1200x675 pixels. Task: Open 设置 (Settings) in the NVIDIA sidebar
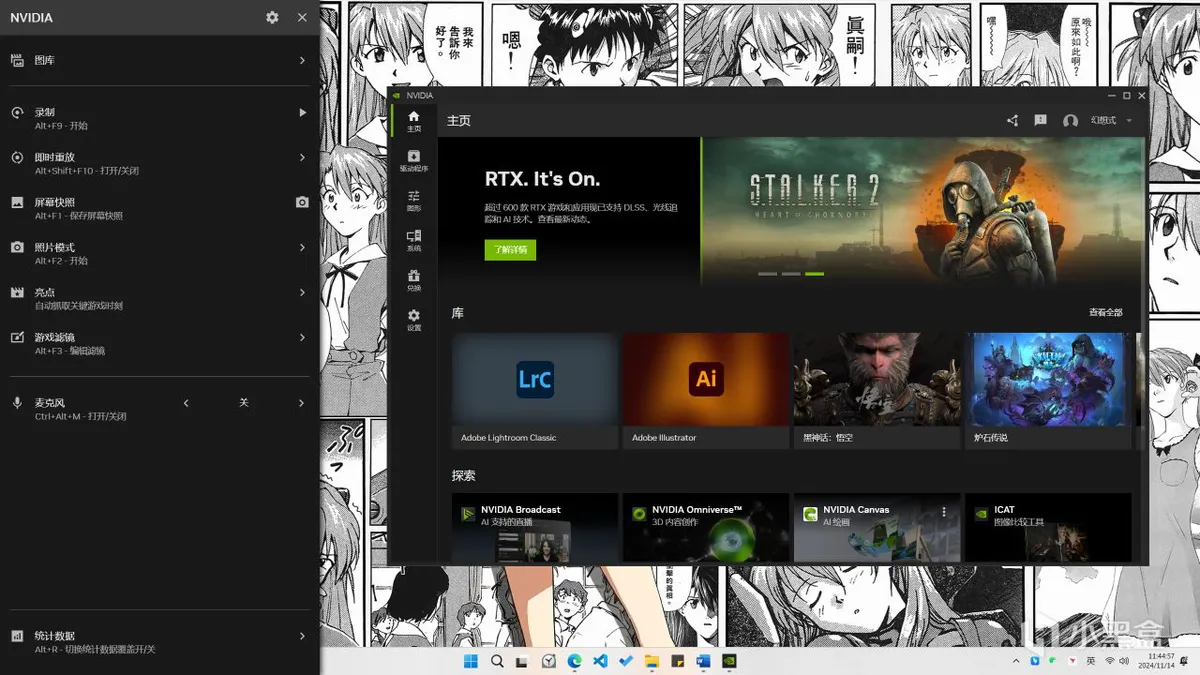click(x=413, y=320)
